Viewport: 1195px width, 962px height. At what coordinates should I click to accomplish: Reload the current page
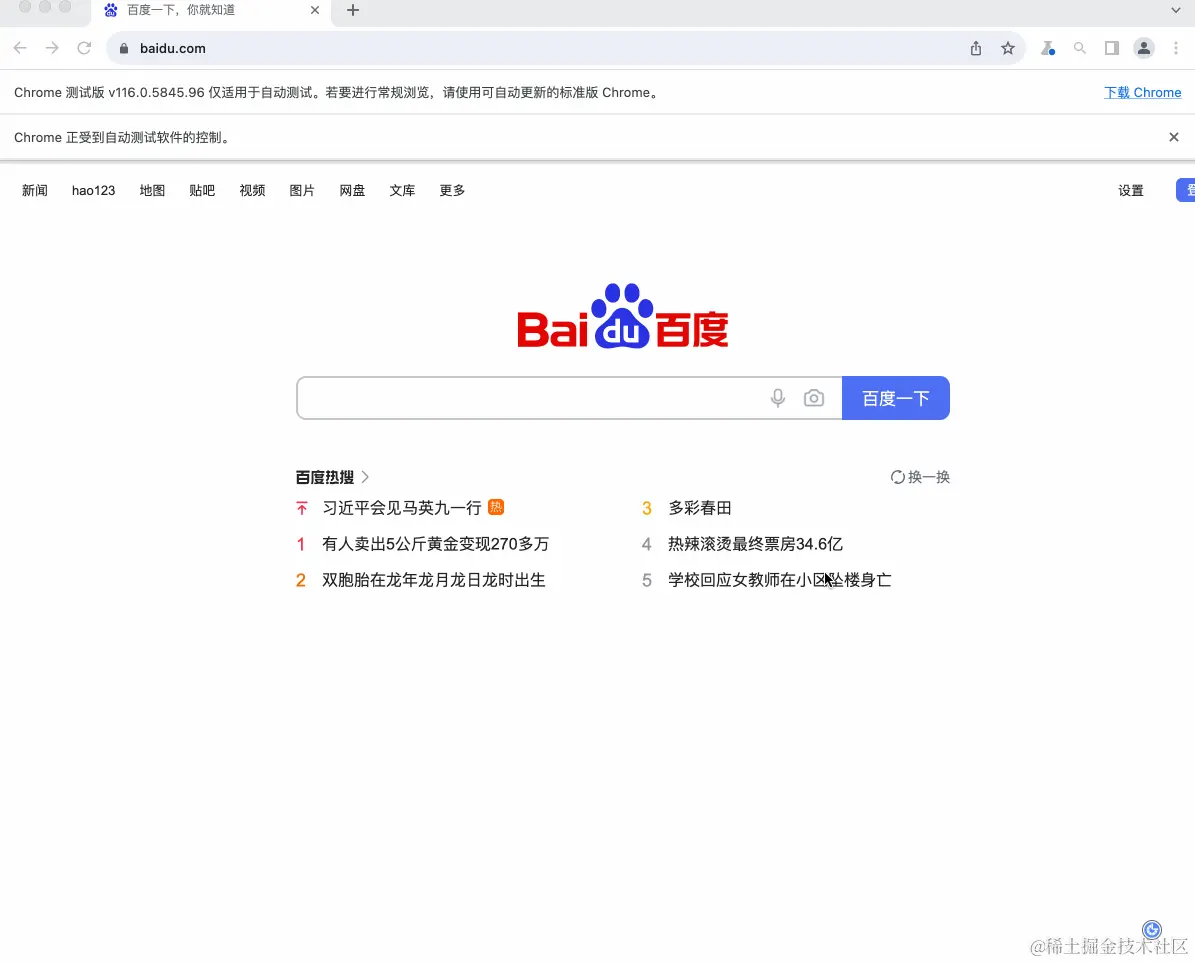pos(84,47)
